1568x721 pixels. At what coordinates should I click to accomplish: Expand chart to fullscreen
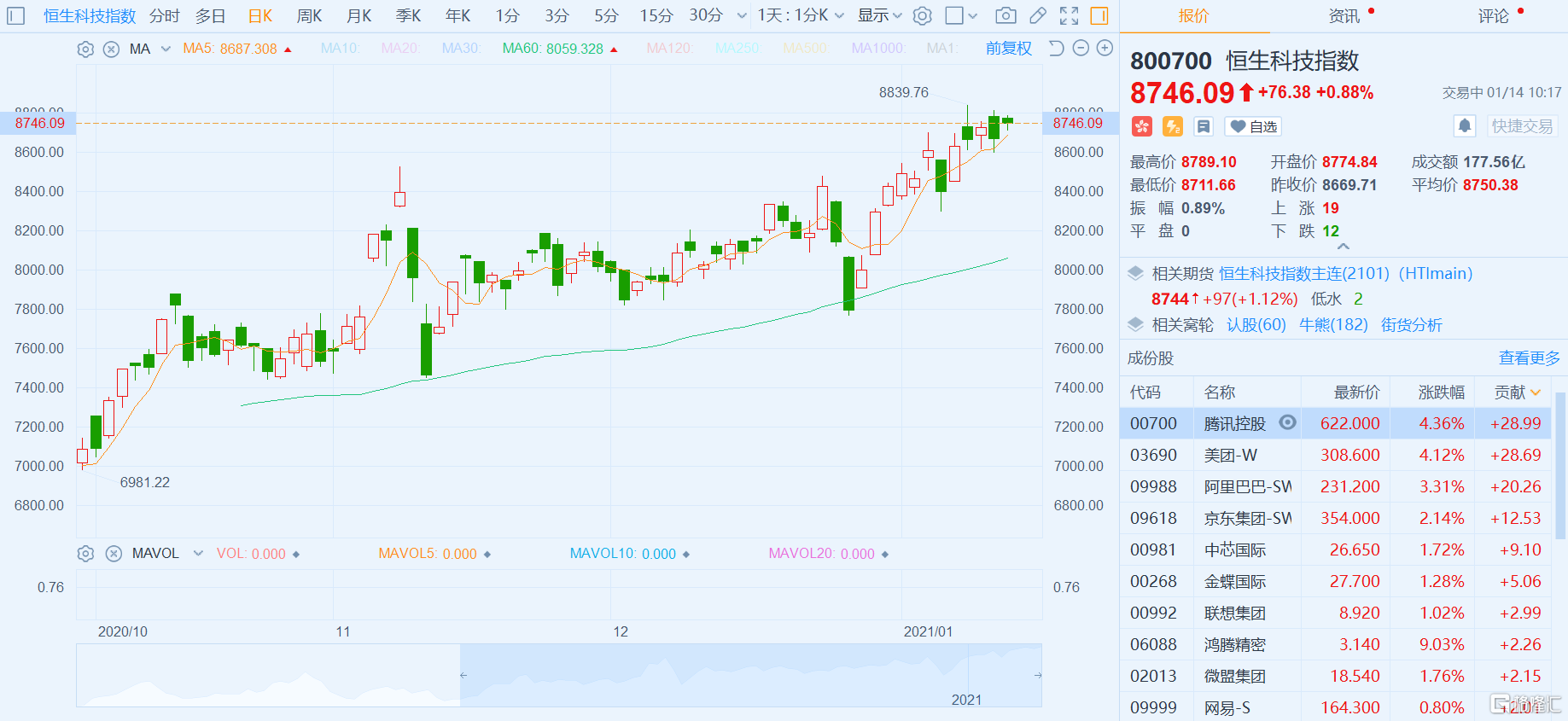click(1069, 15)
